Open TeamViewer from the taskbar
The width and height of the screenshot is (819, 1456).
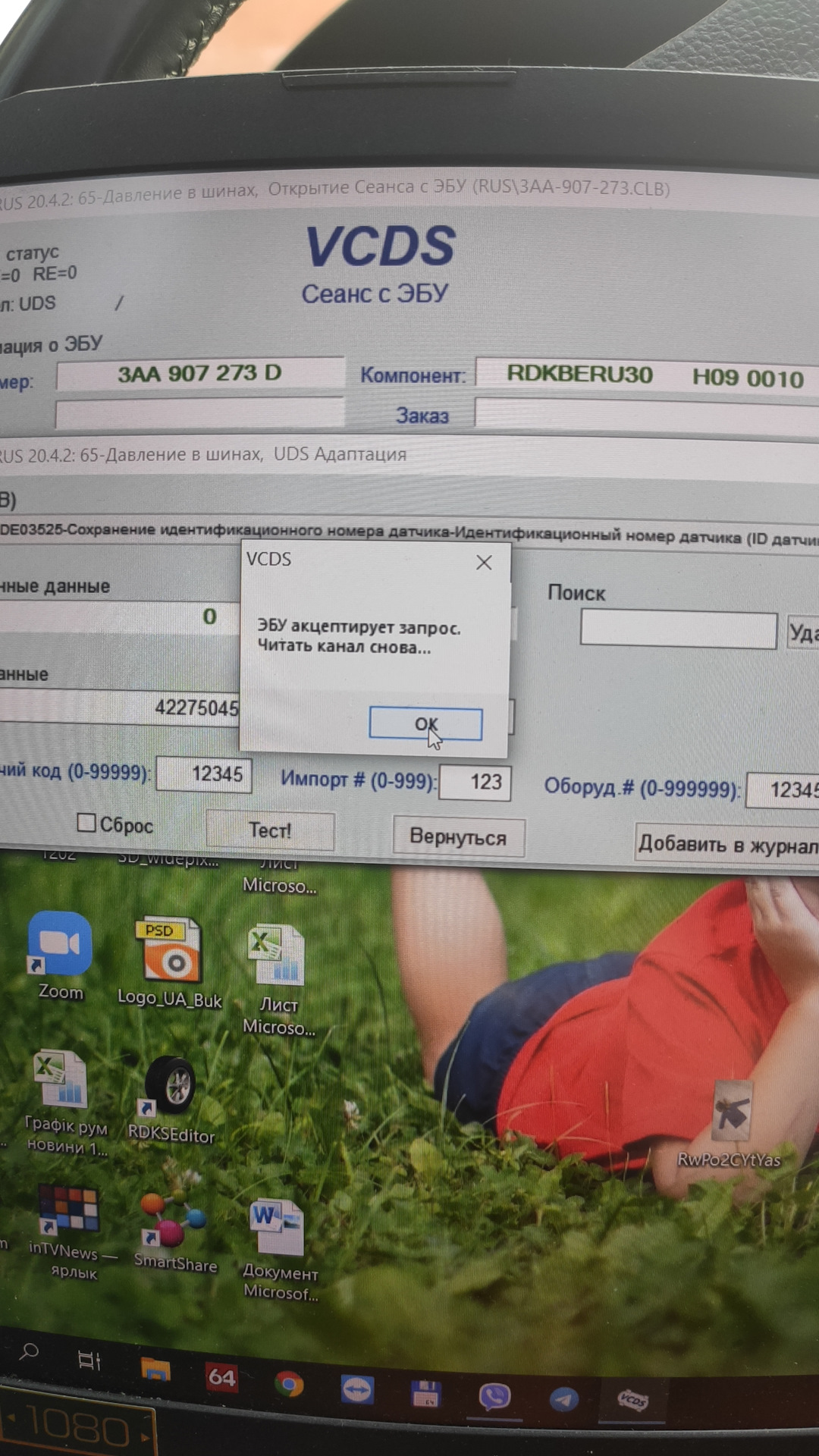pos(357,1389)
